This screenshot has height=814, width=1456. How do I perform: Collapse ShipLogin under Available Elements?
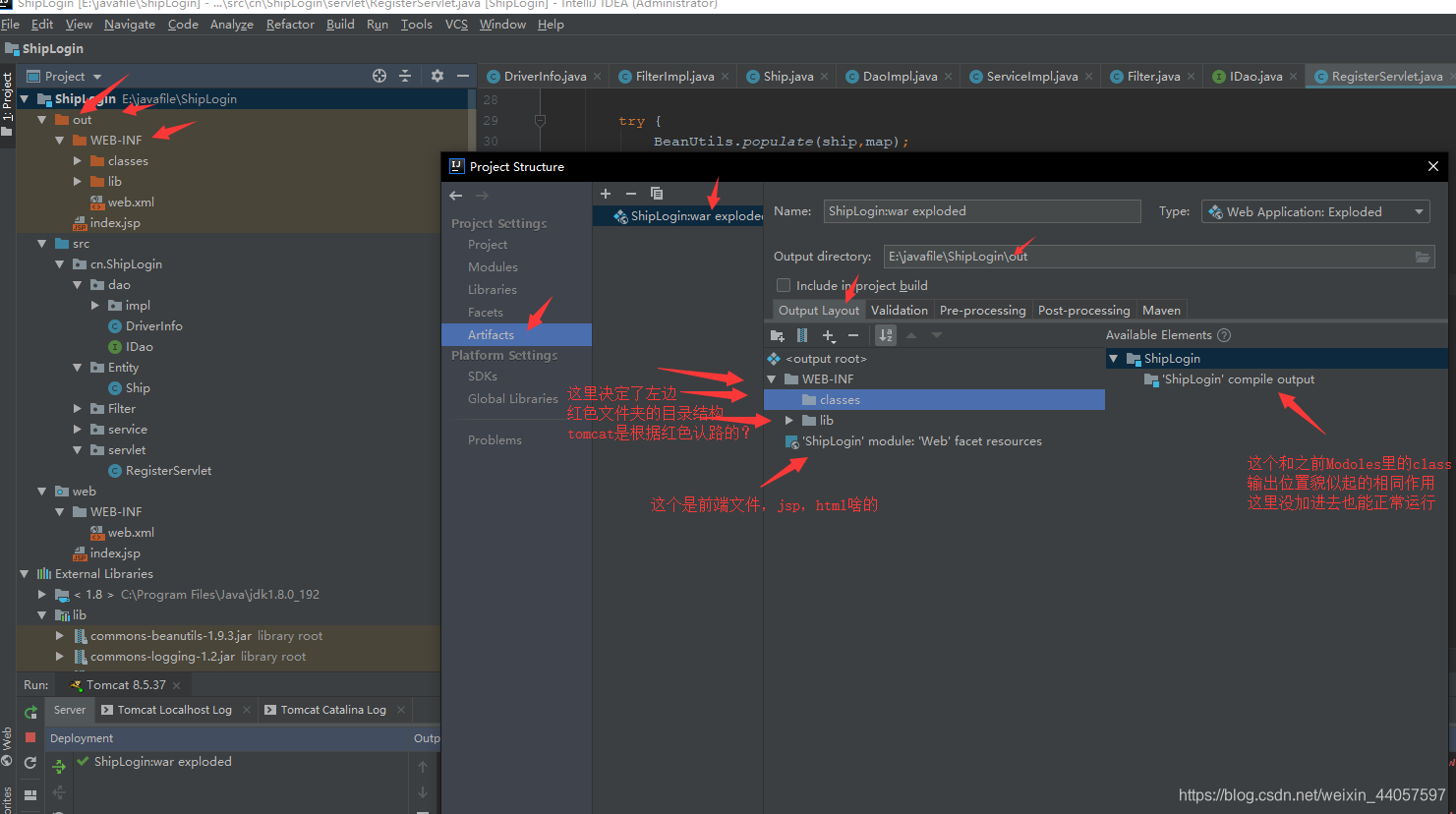1114,359
